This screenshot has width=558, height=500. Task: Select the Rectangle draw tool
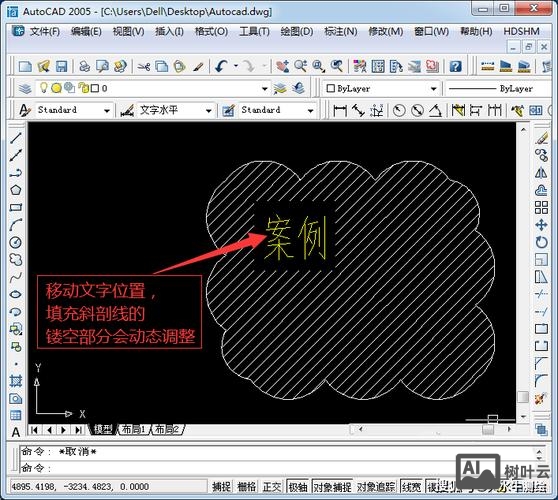coord(16,207)
